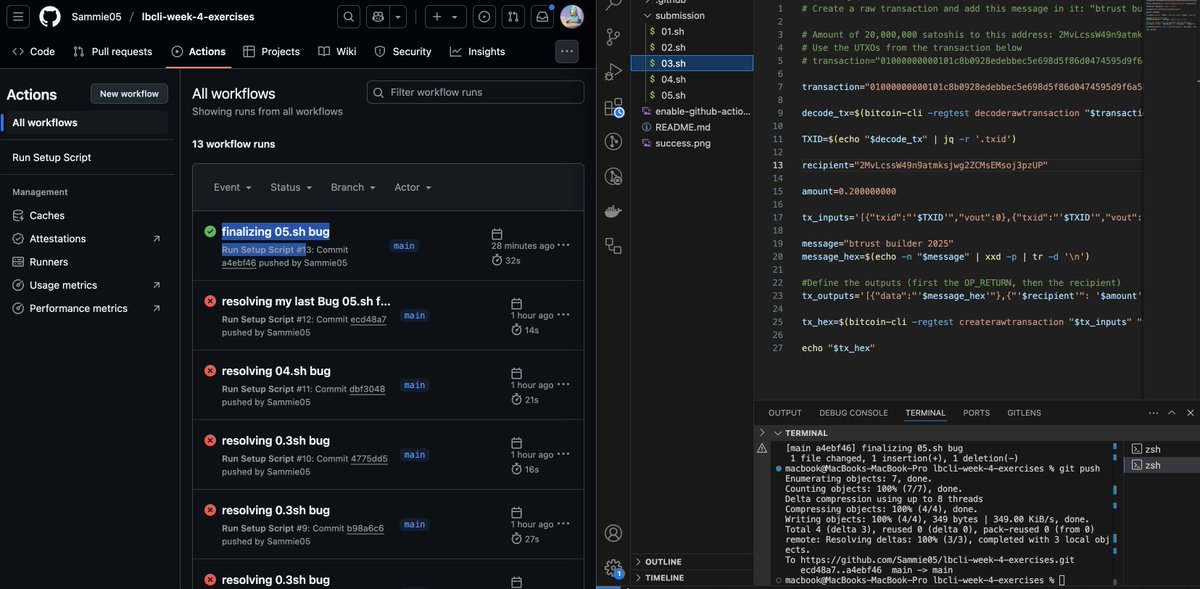
Task: Switch to the PORTS panel tab
Action: click(976, 413)
